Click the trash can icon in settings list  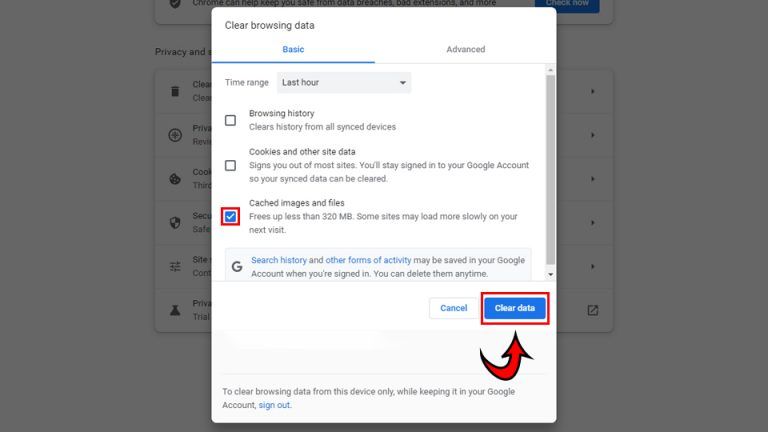(x=175, y=91)
